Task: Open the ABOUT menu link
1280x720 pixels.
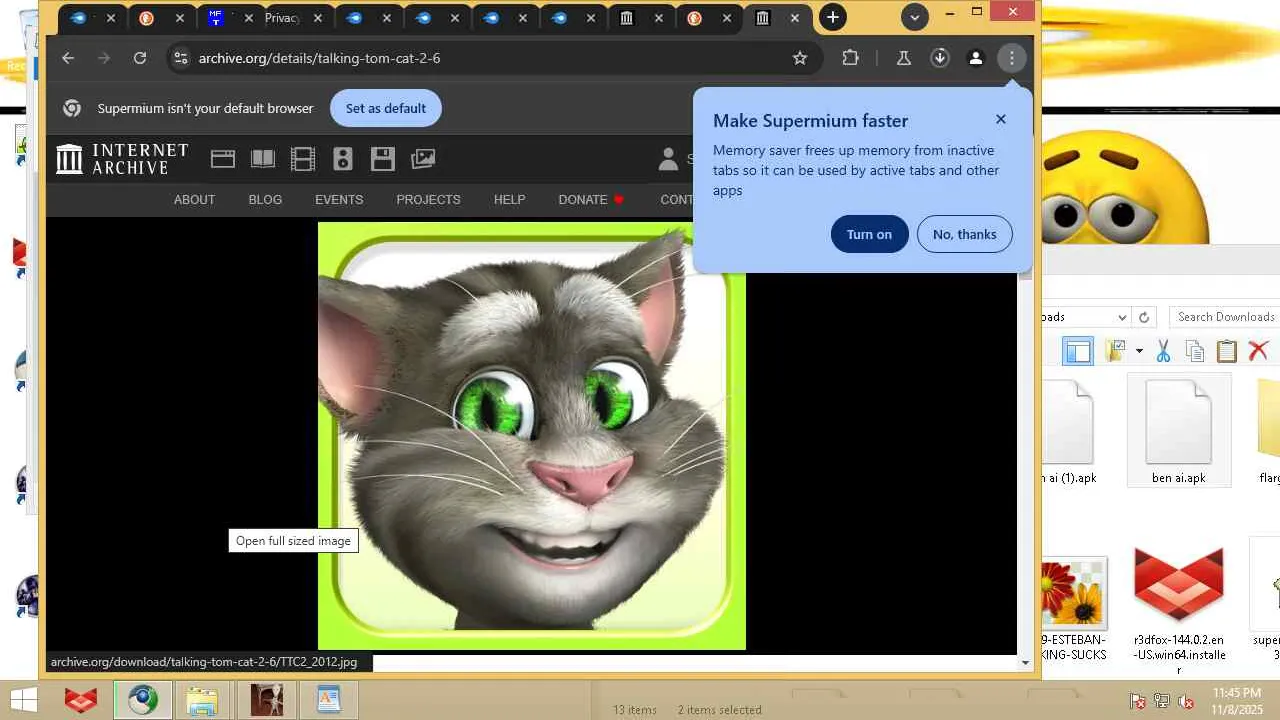Action: [194, 199]
